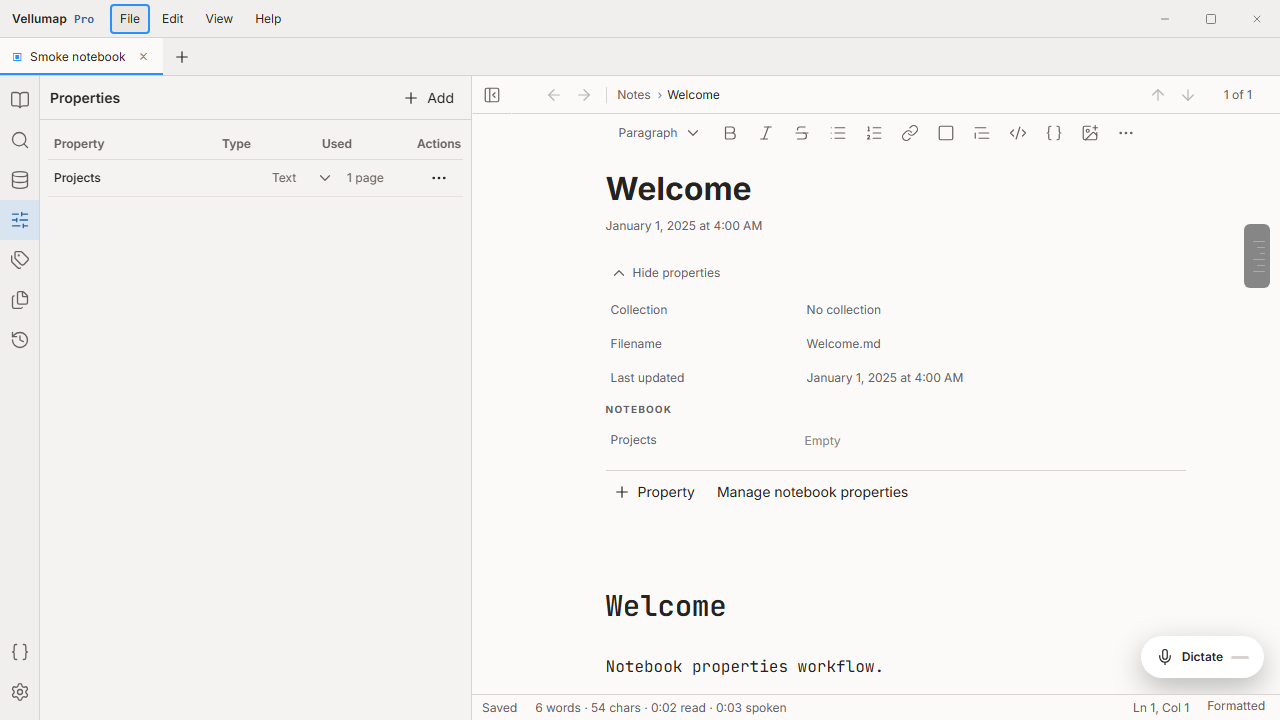The image size is (1280, 720).
Task: Click the Property add button under note properties
Action: click(655, 492)
